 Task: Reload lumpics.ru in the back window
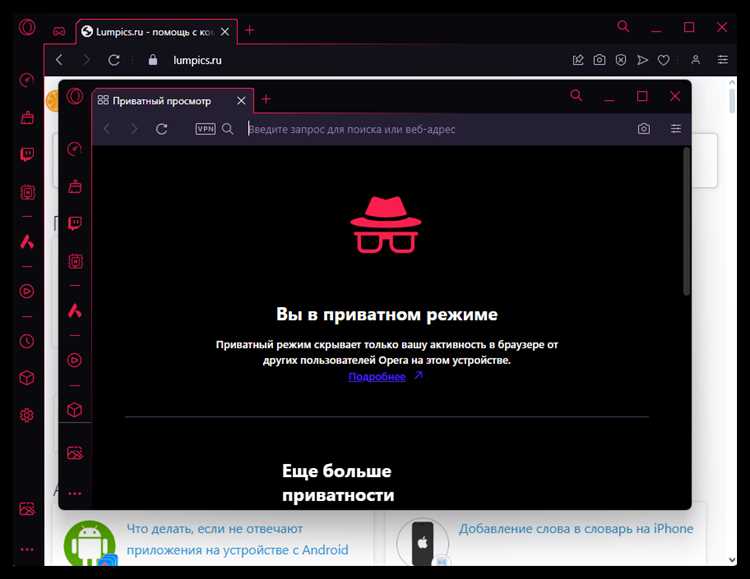pyautogui.click(x=114, y=60)
